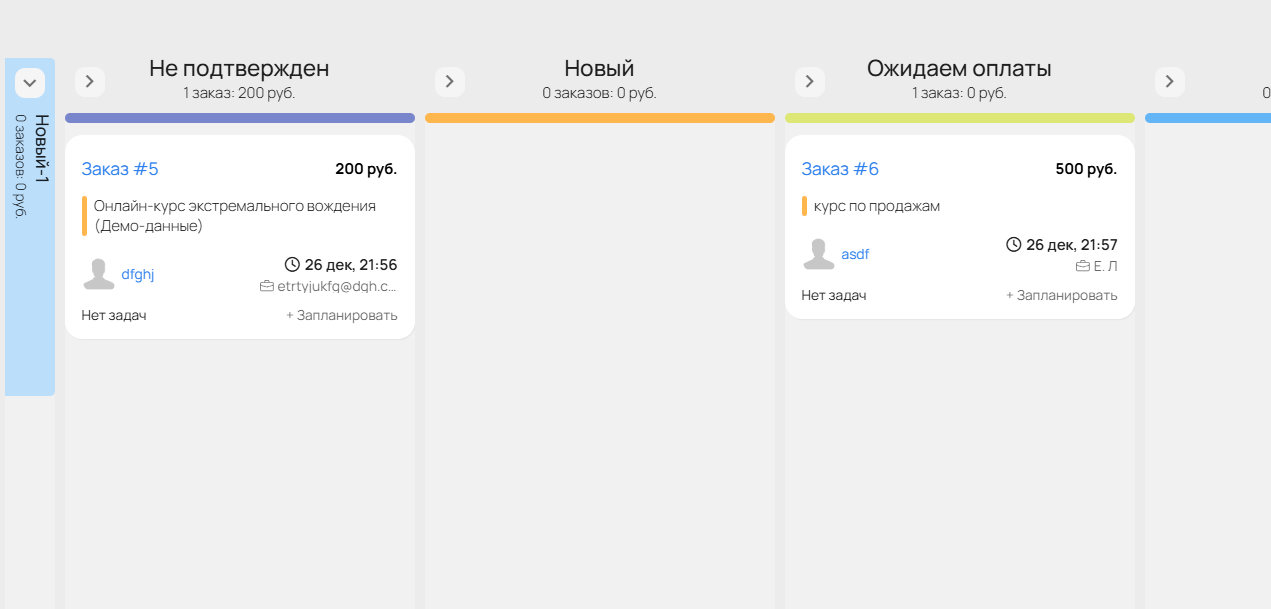
Task: Click the clock icon on order #5
Action: [292, 265]
